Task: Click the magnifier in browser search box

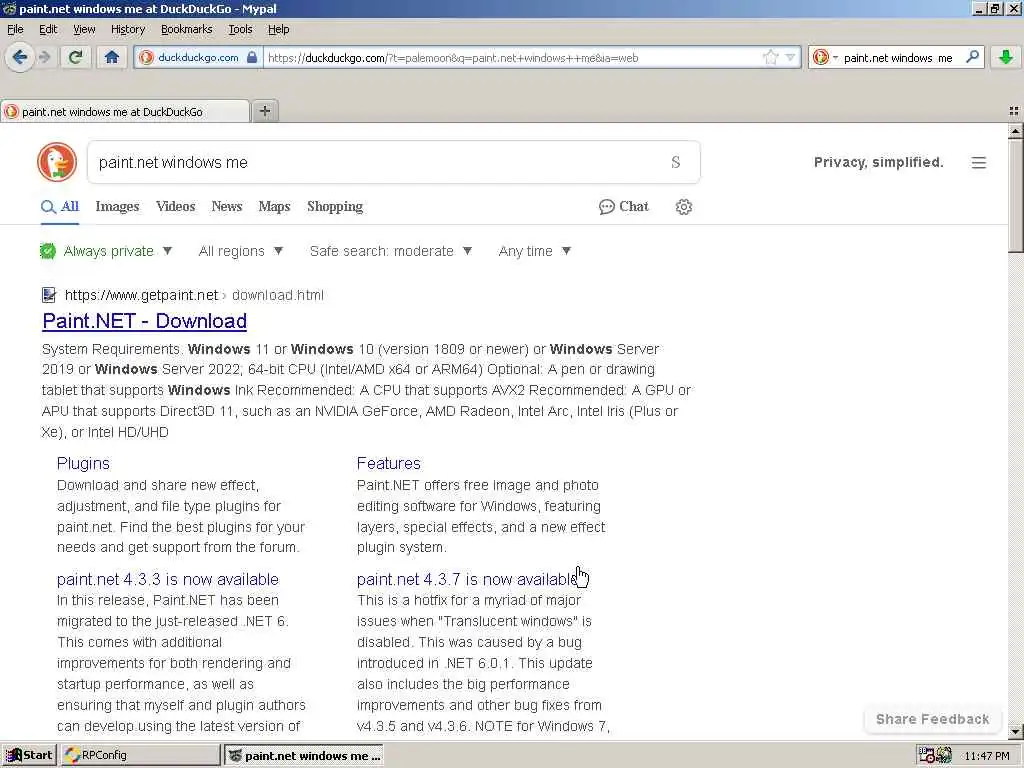Action: 972,57
